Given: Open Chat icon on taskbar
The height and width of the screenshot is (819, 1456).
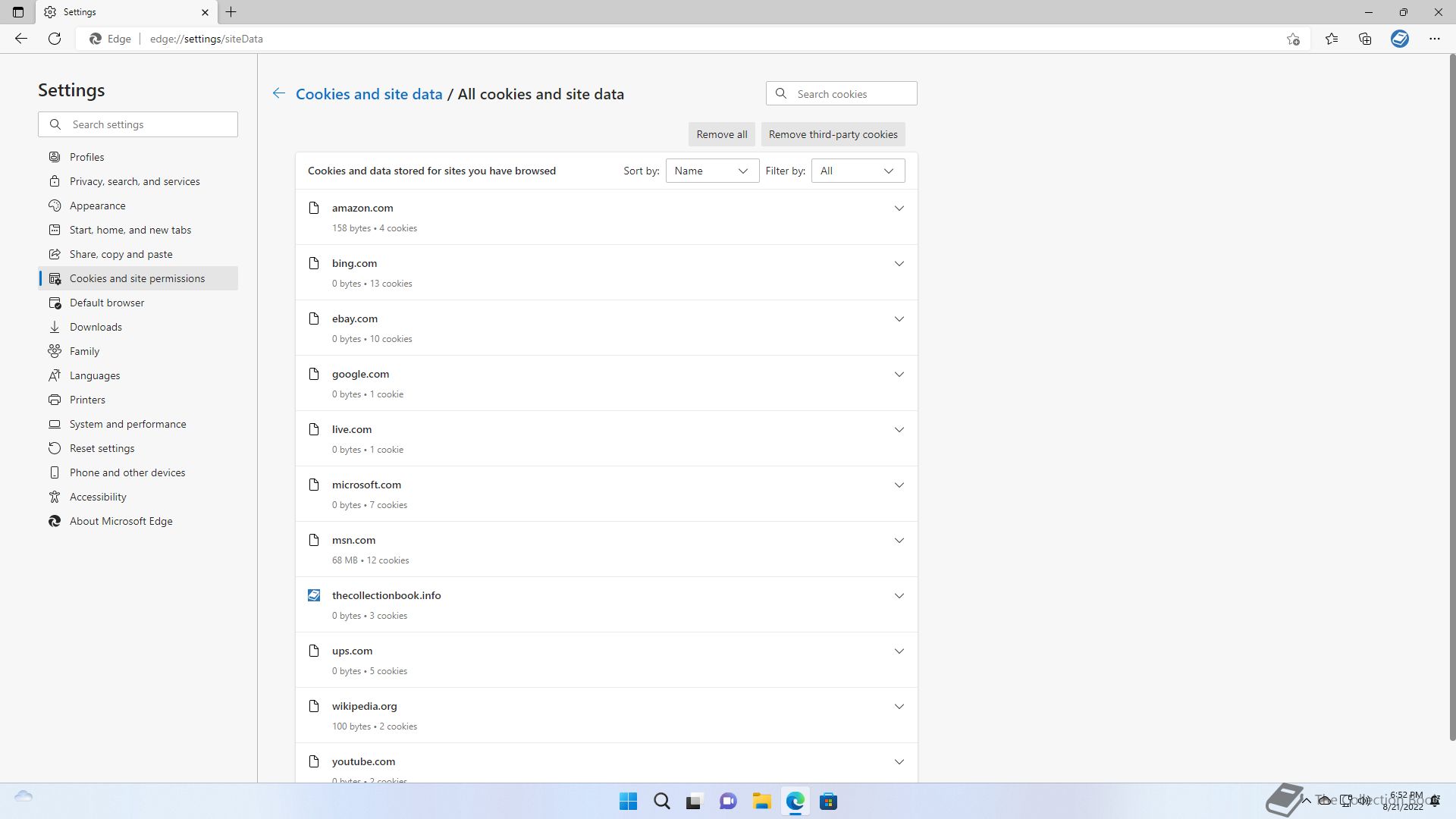Looking at the screenshot, I should coord(728,802).
